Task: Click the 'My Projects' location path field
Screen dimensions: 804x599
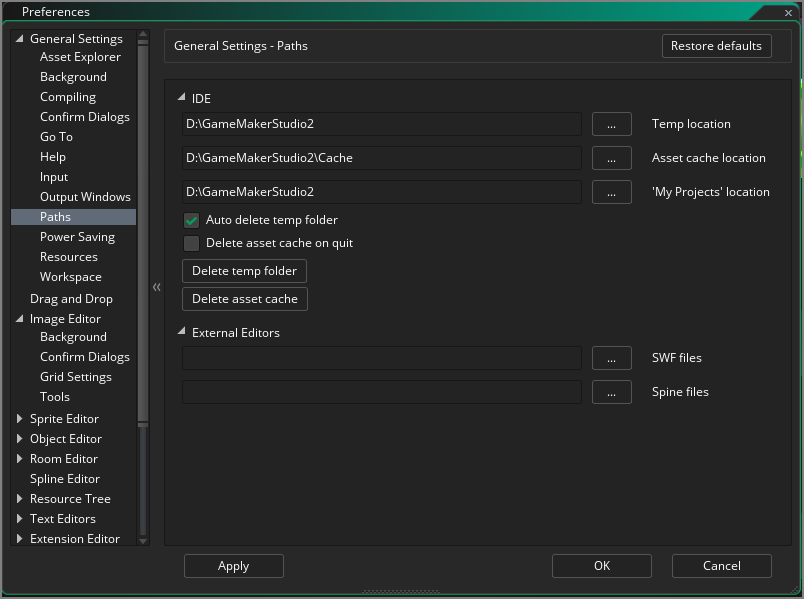Action: (x=381, y=192)
